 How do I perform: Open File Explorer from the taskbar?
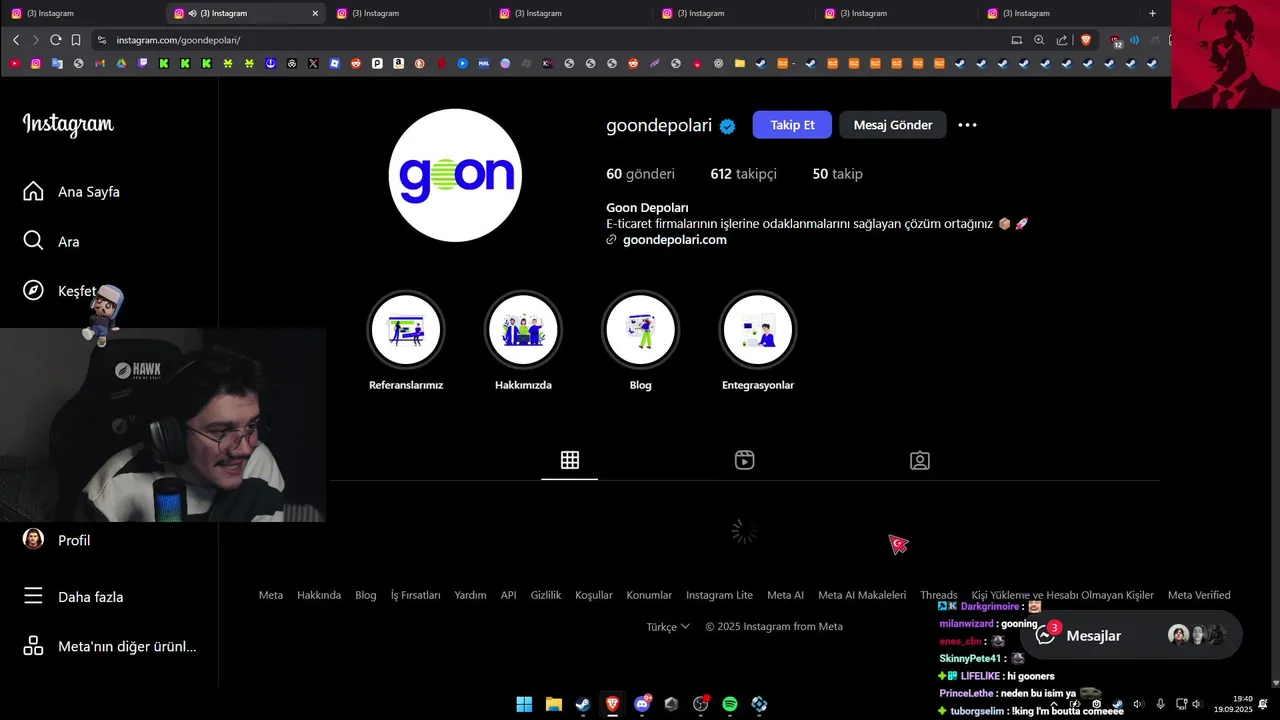click(x=553, y=704)
